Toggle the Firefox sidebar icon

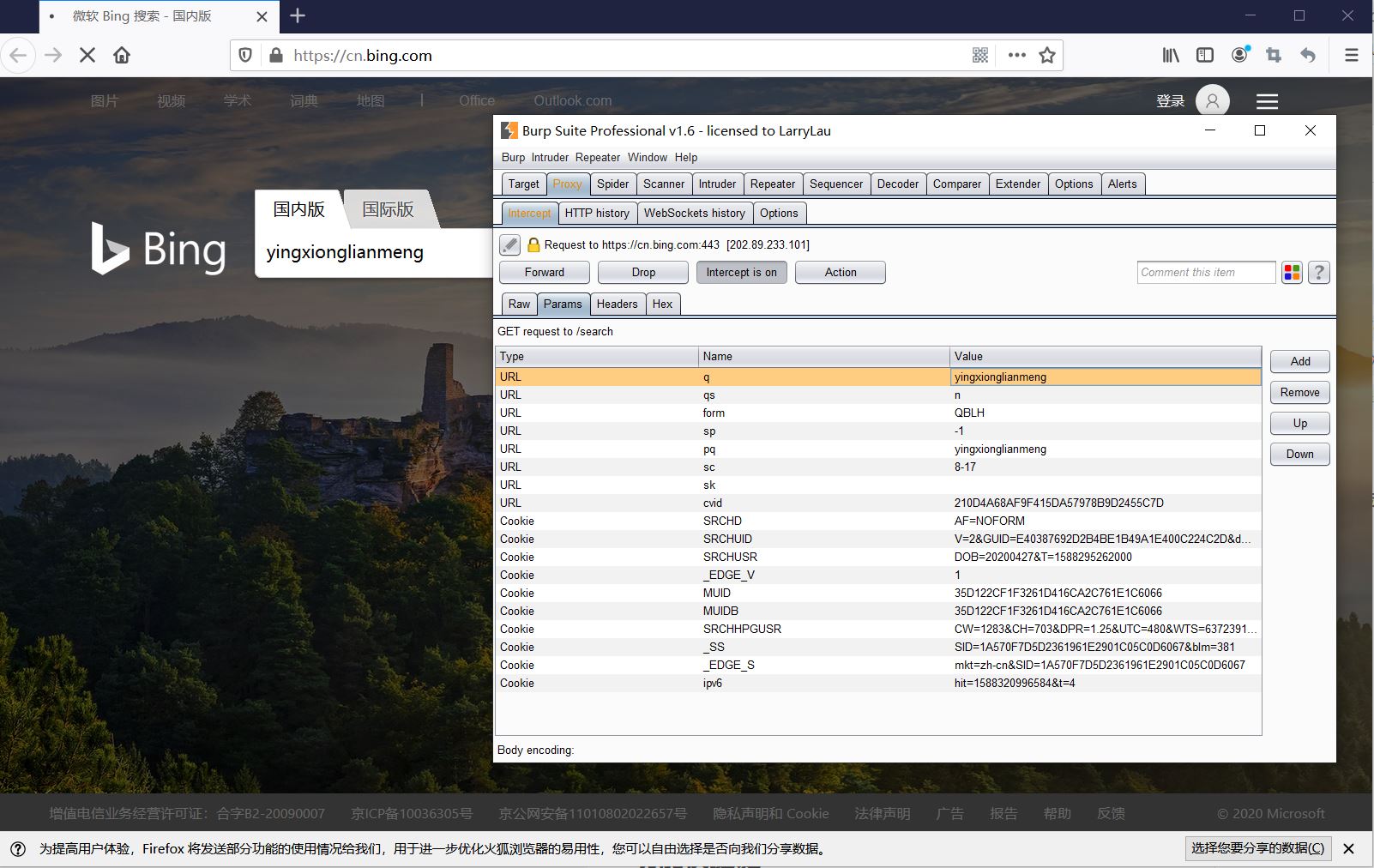(1205, 55)
